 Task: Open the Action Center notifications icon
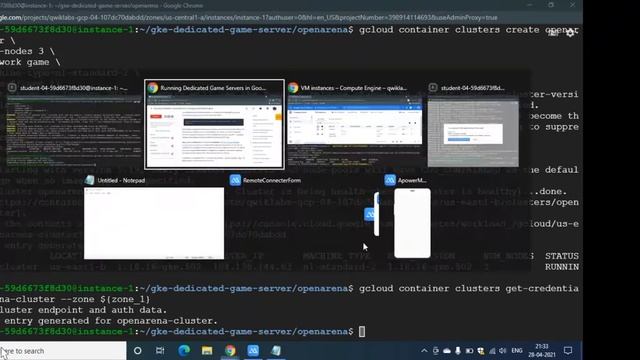pos(568,351)
